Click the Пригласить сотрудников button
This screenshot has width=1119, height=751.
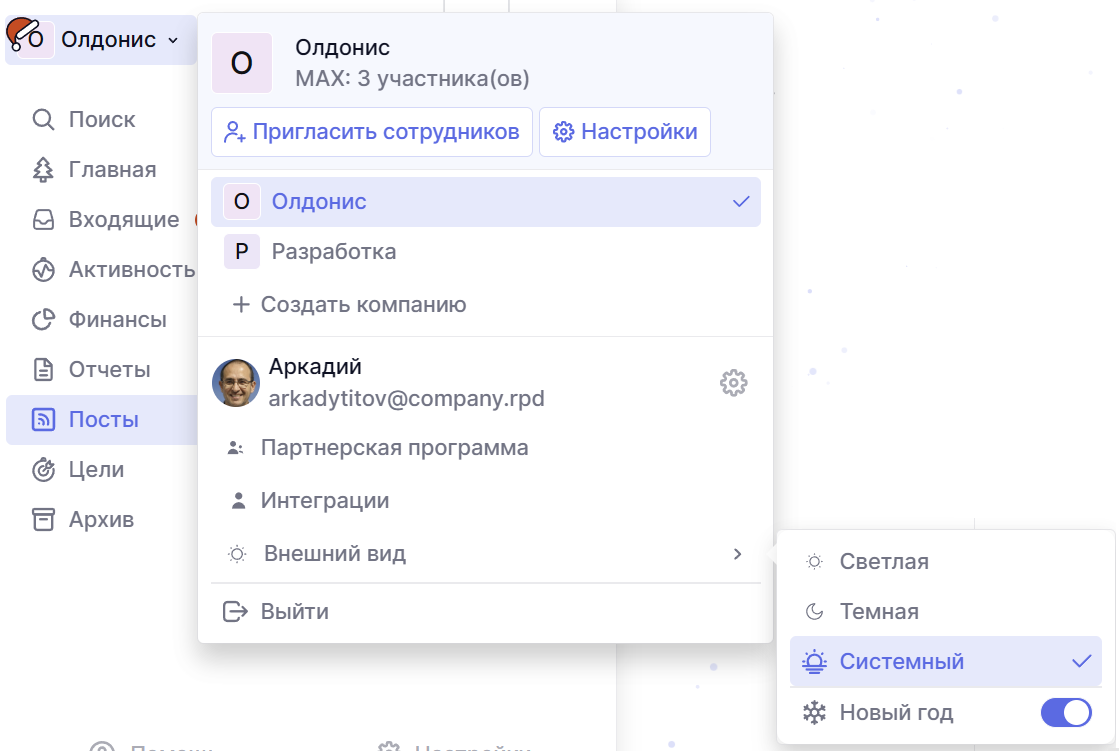tap(372, 132)
